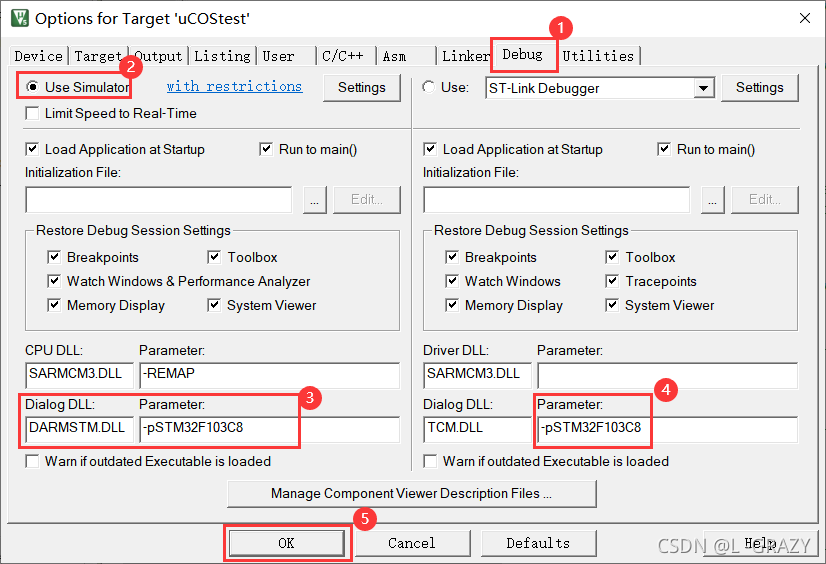Select the Use hardware debugger radio button
Screen dimensions: 826x564
click(429, 87)
